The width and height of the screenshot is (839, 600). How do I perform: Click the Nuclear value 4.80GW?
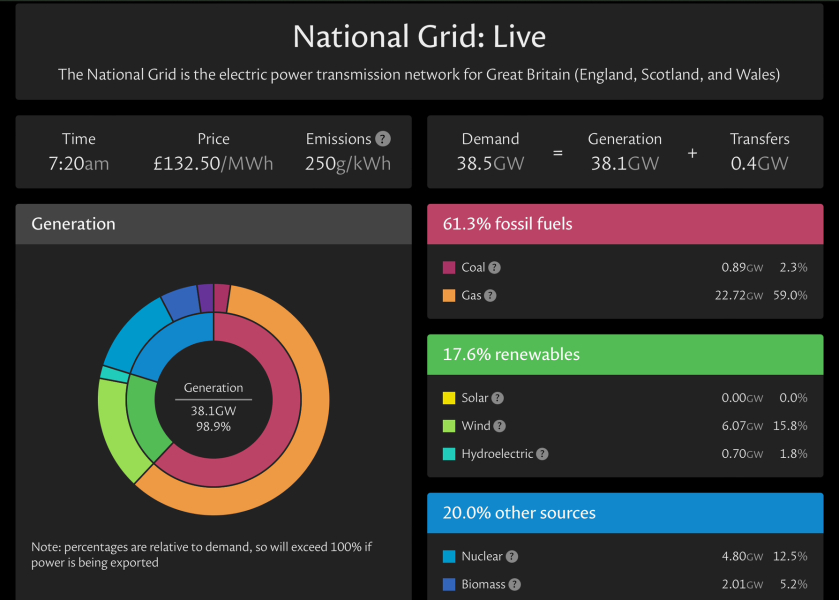point(742,557)
